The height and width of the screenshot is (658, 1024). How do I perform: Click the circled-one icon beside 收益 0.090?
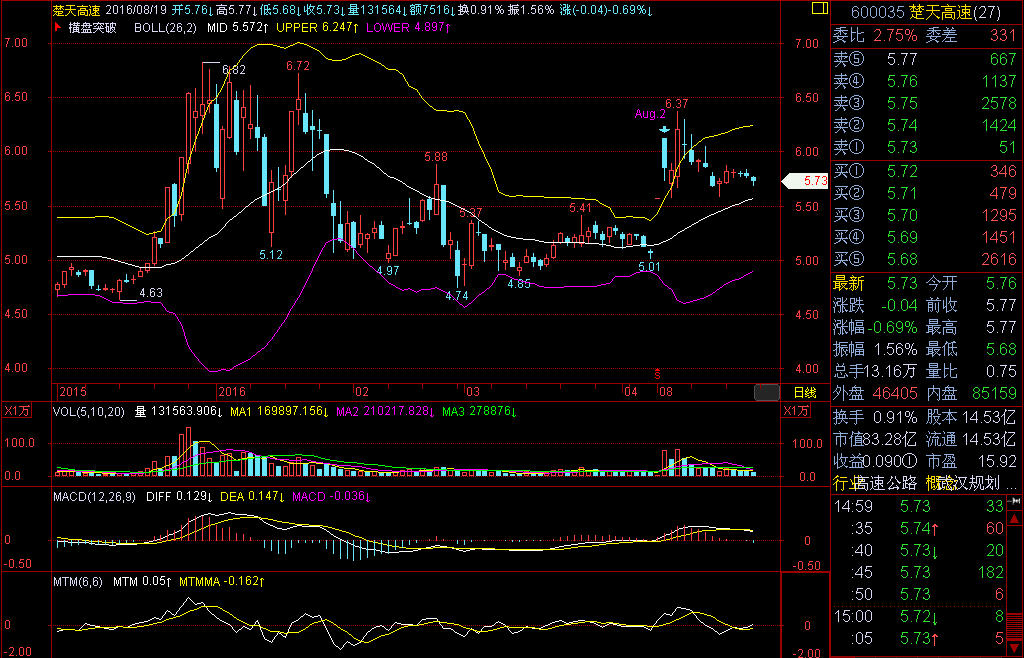909,461
